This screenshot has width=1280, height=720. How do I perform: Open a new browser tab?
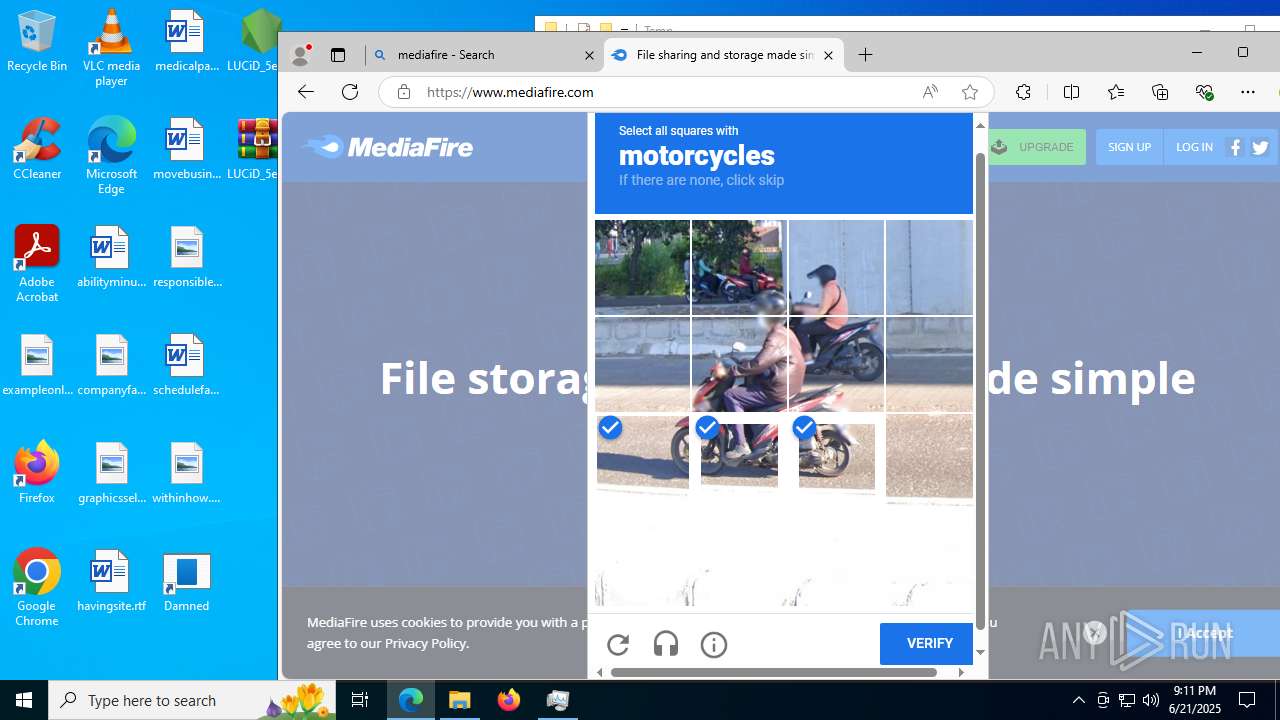click(x=866, y=55)
